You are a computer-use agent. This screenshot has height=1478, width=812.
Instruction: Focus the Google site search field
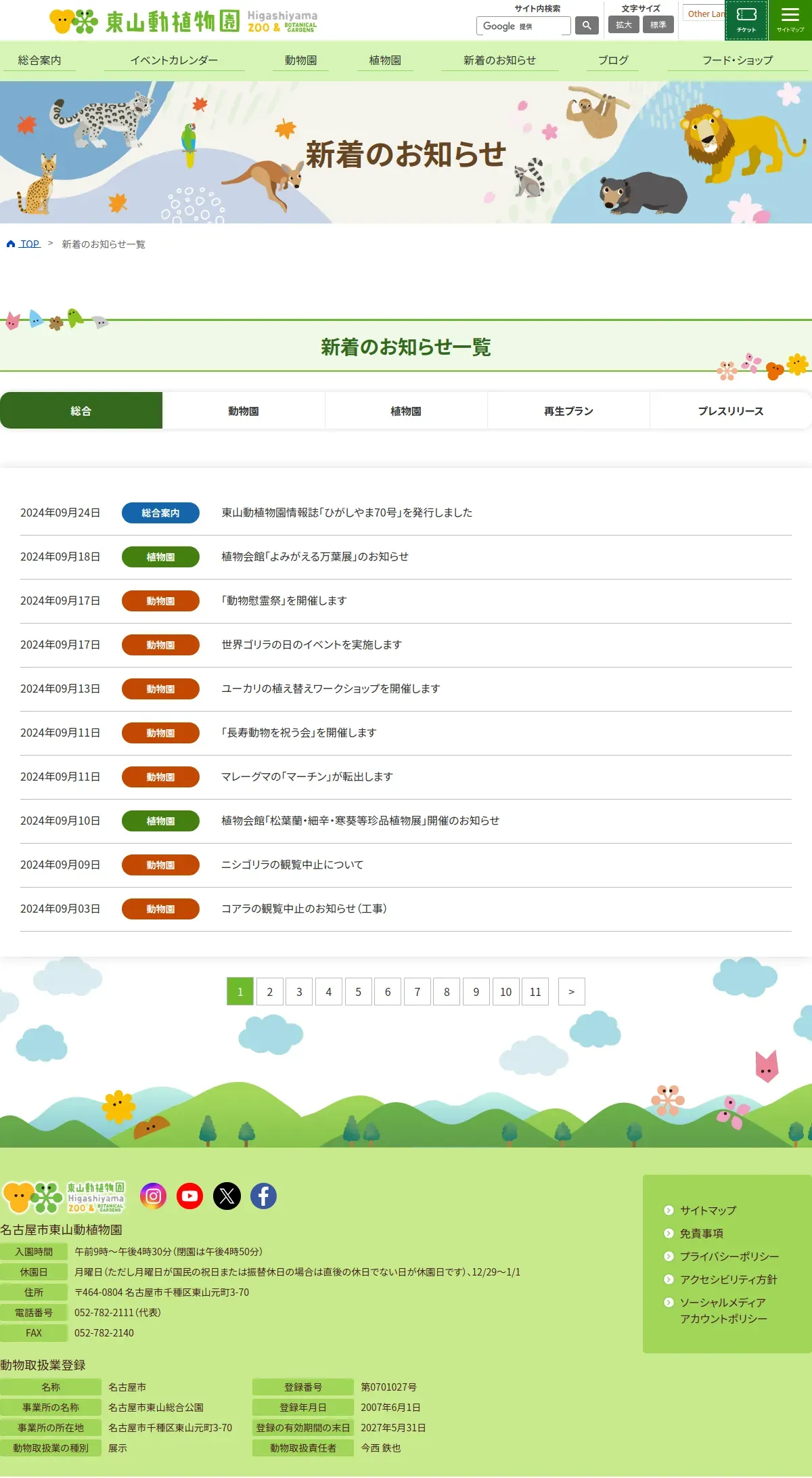524,26
